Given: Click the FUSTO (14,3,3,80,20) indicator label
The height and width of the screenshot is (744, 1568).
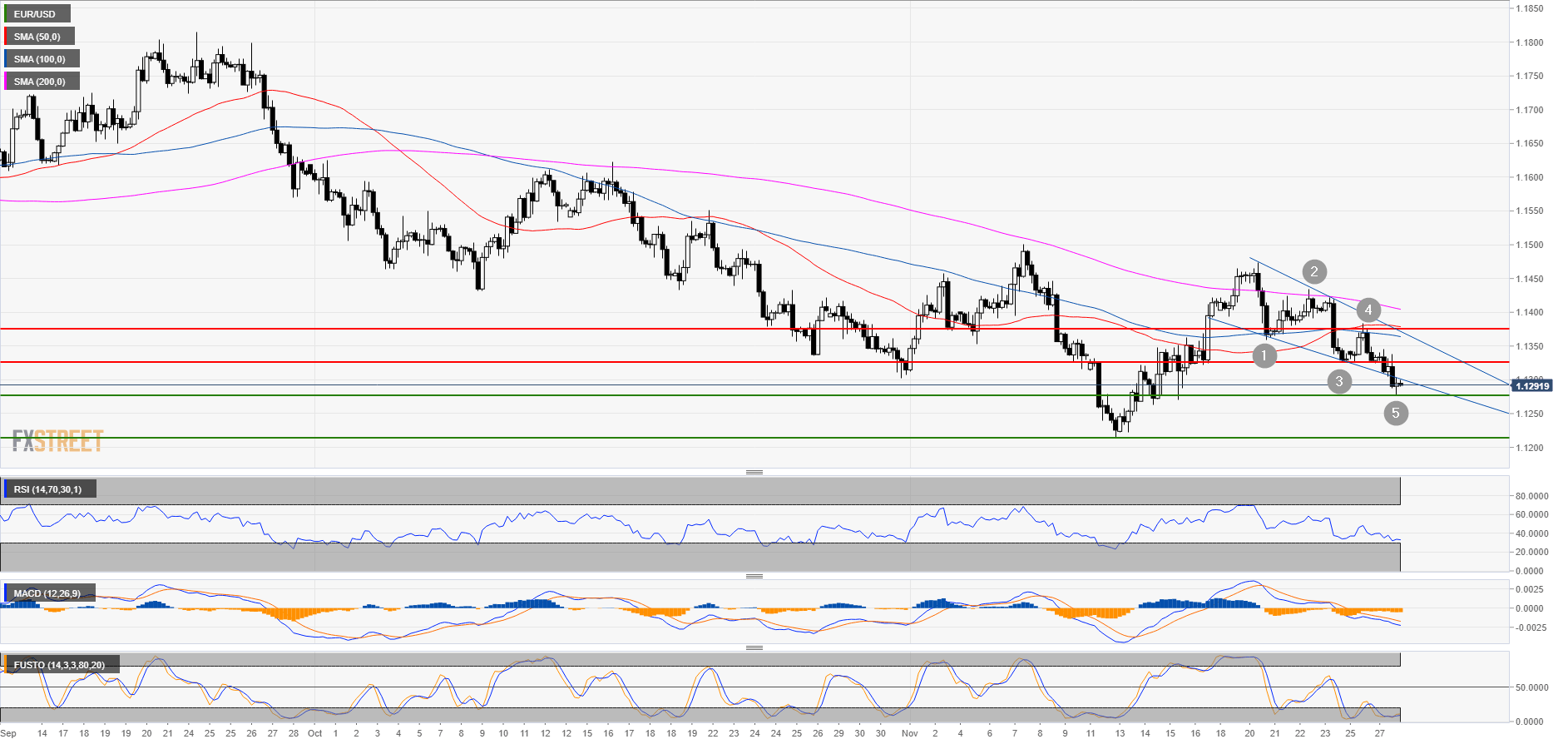Looking at the screenshot, I should [x=60, y=665].
